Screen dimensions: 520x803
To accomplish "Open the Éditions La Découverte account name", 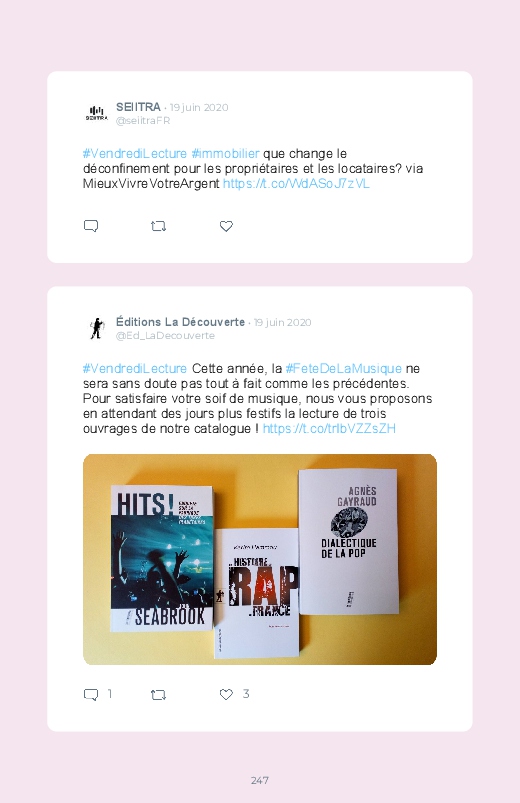I will tap(180, 322).
